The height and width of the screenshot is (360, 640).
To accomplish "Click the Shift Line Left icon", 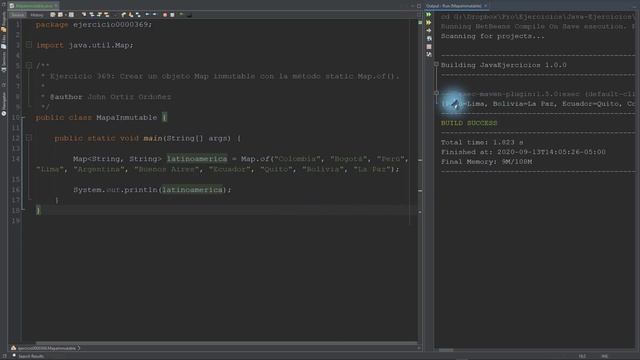I will (x=147, y=15).
